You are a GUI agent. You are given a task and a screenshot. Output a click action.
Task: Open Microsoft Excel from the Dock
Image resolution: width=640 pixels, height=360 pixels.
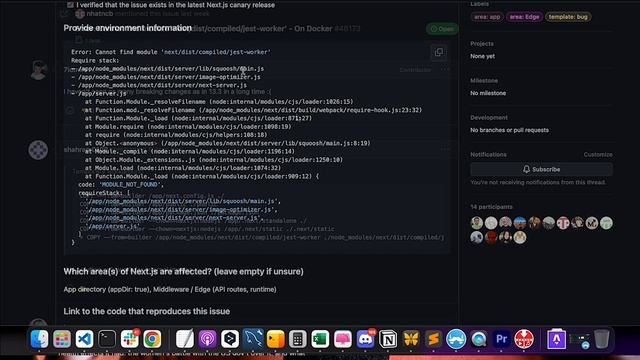[320, 339]
